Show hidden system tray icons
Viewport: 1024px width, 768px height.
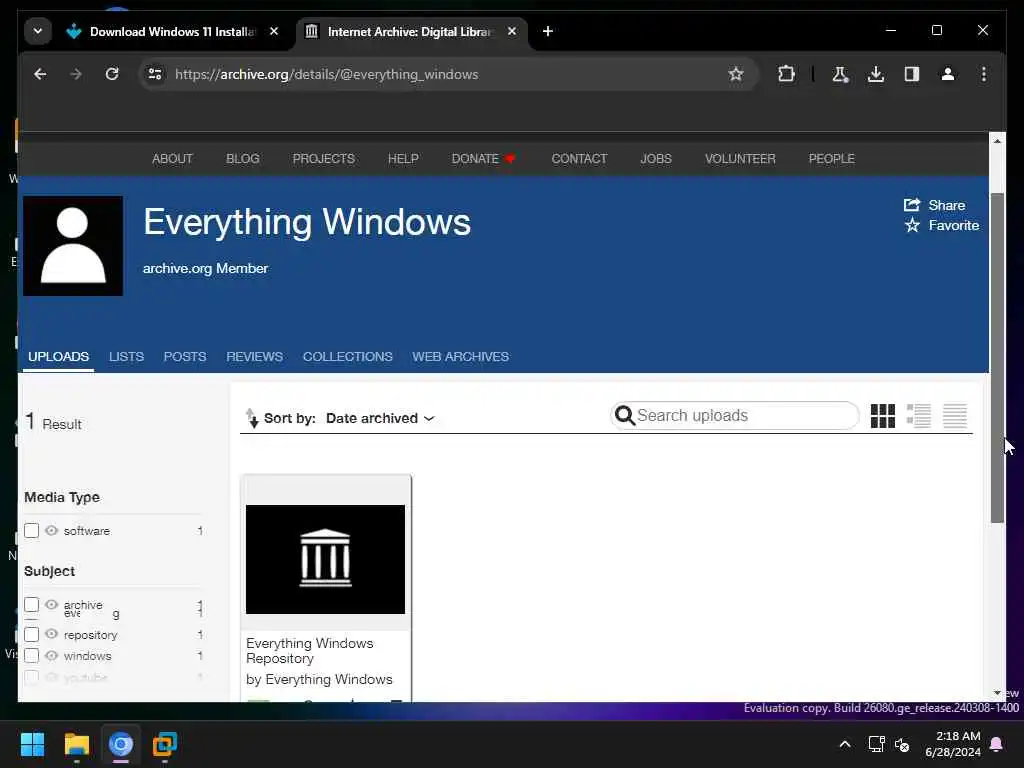[844, 744]
